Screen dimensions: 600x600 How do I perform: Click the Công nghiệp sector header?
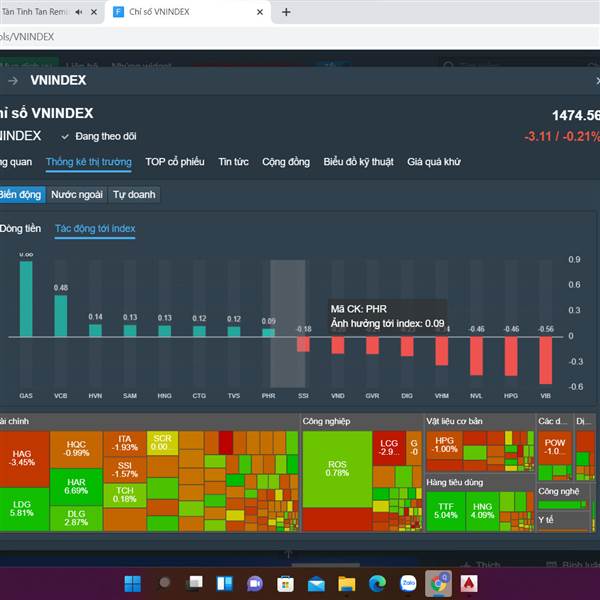click(362, 422)
